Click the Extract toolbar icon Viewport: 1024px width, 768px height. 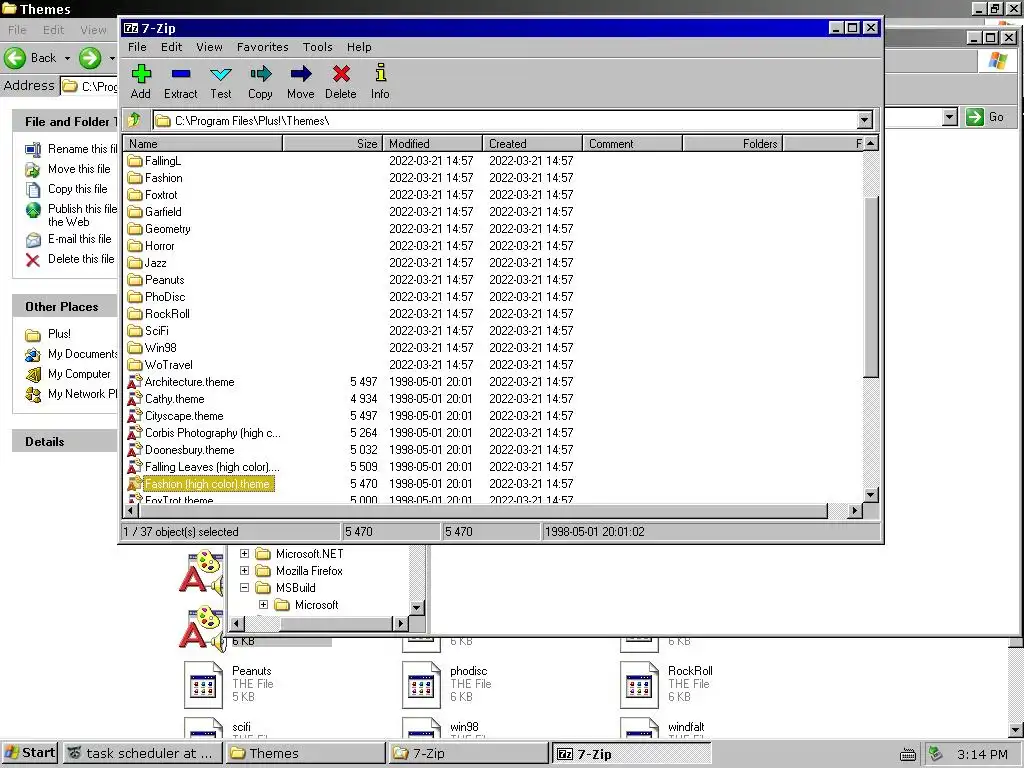coord(181,74)
